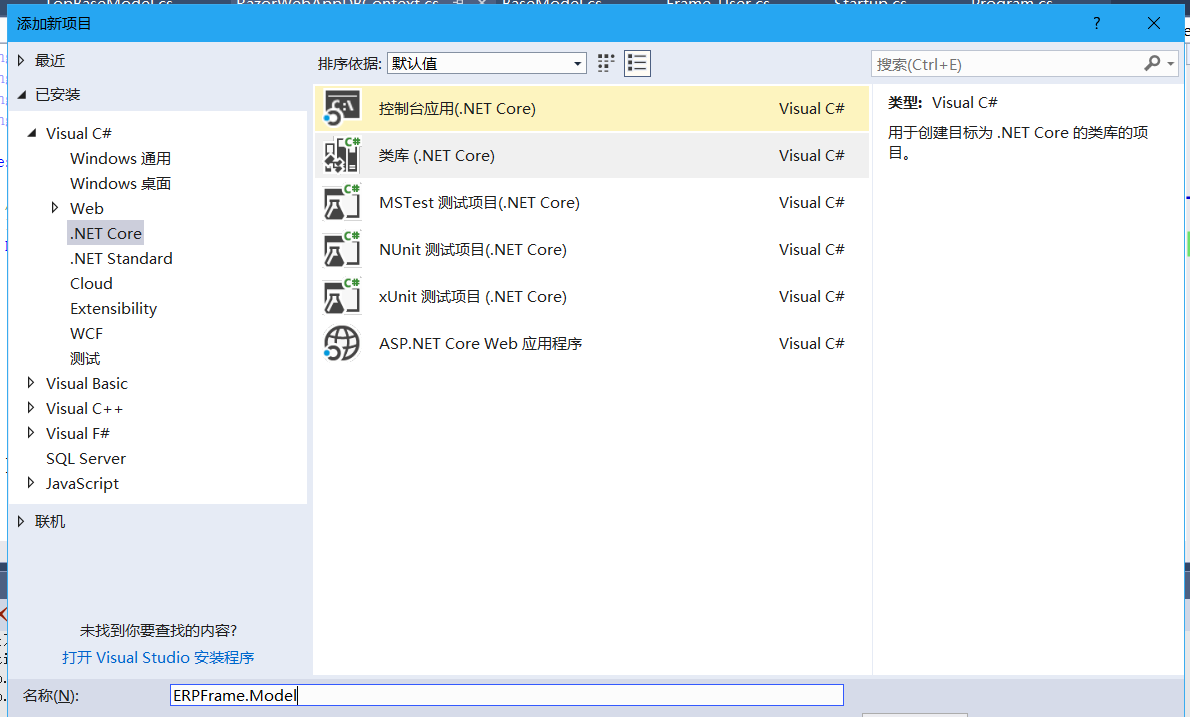Expand the 最近 section
Viewport: 1190px width, 717px height.
[x=21, y=60]
